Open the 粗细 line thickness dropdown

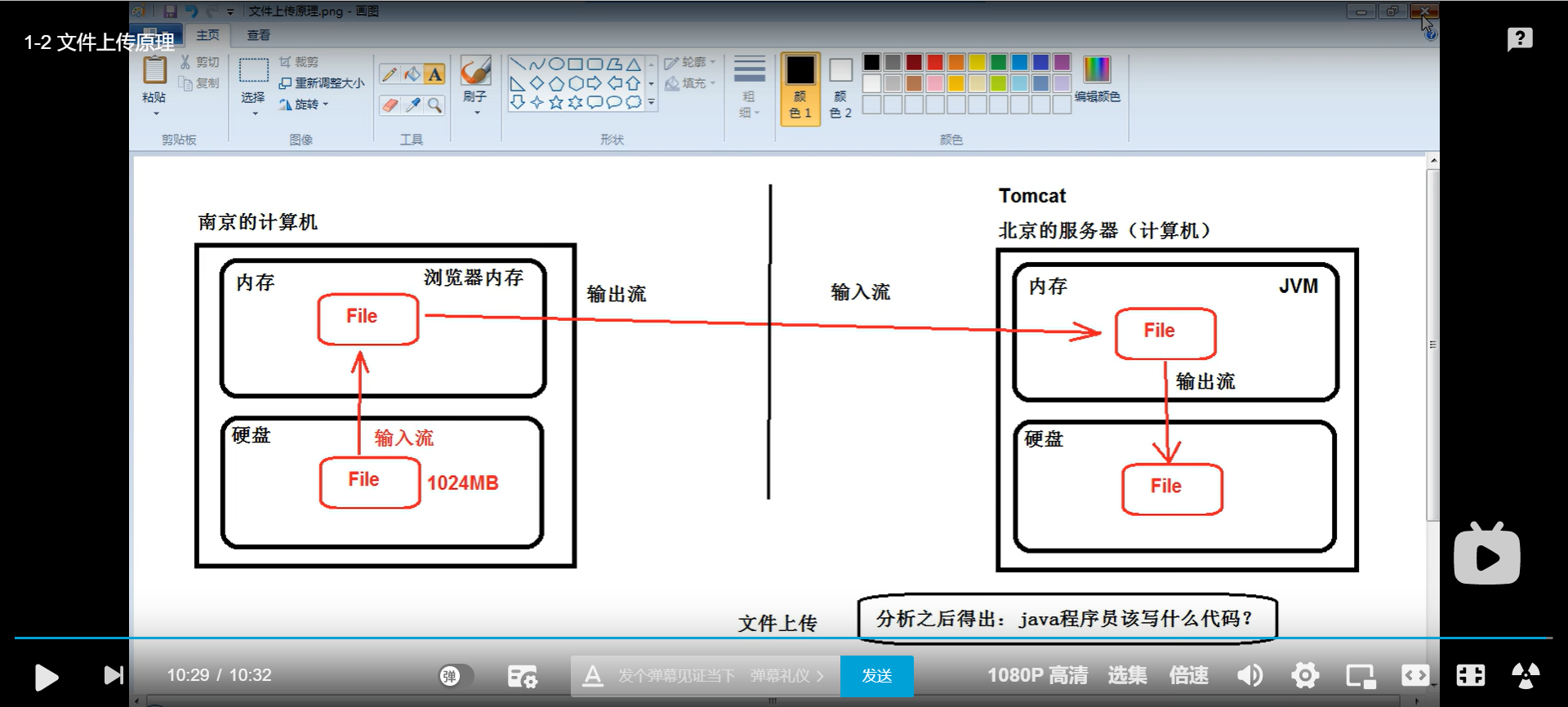[749, 87]
